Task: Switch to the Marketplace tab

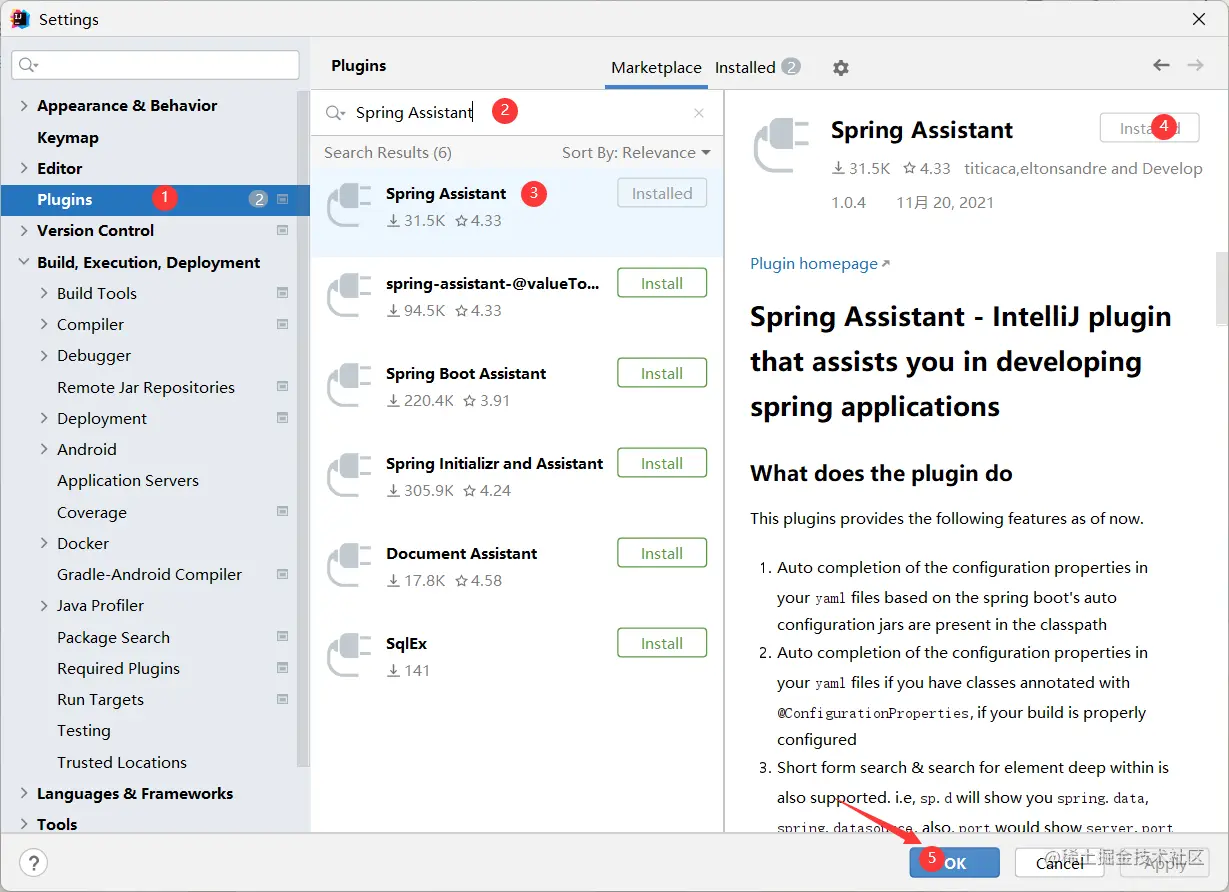Action: (656, 68)
